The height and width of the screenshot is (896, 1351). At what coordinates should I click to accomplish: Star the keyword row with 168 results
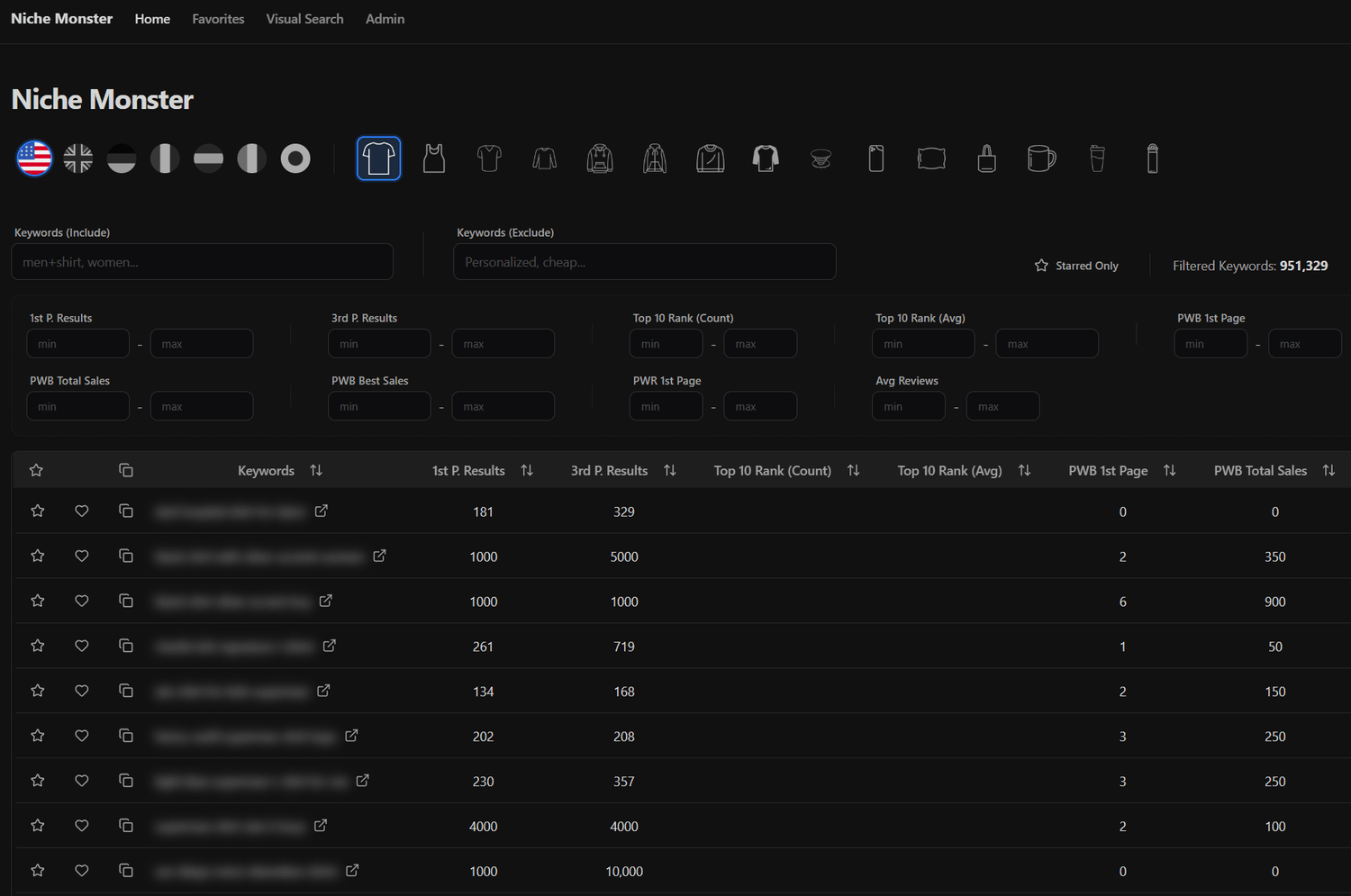coord(38,691)
